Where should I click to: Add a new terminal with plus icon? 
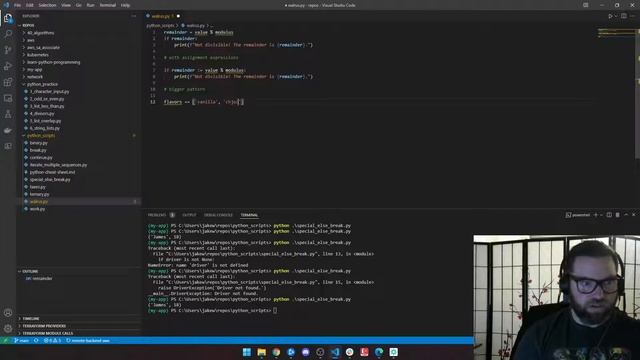(596, 215)
